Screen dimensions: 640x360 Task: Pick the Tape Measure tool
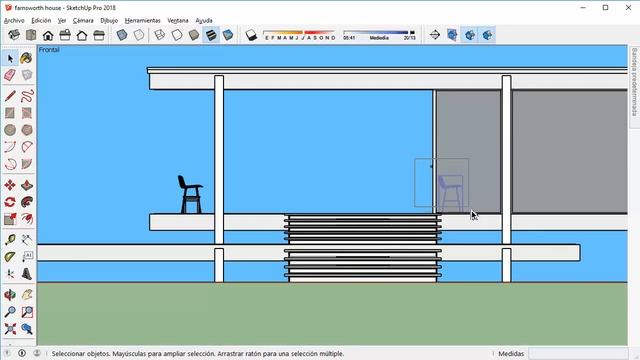pos(10,240)
